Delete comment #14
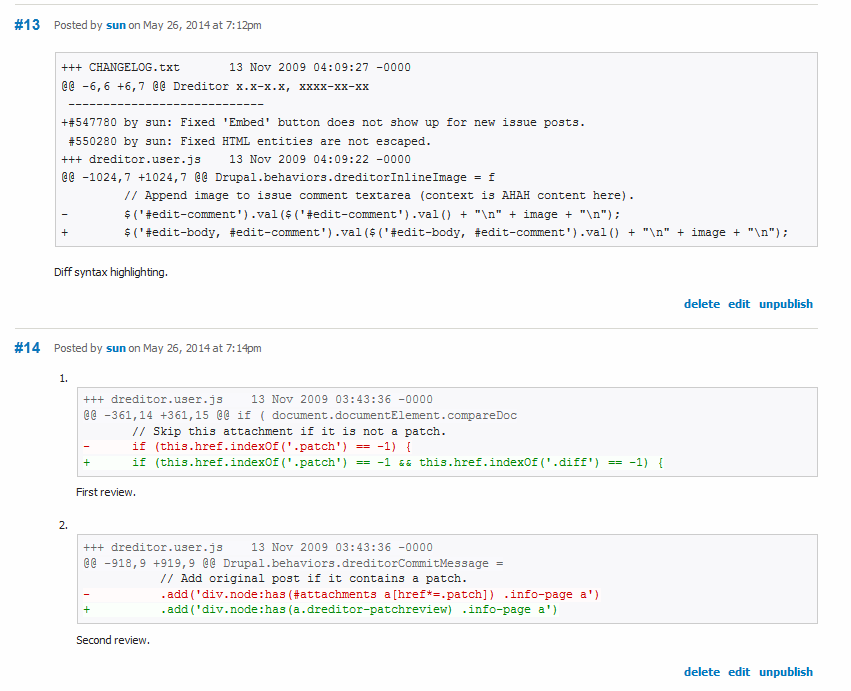 point(702,672)
